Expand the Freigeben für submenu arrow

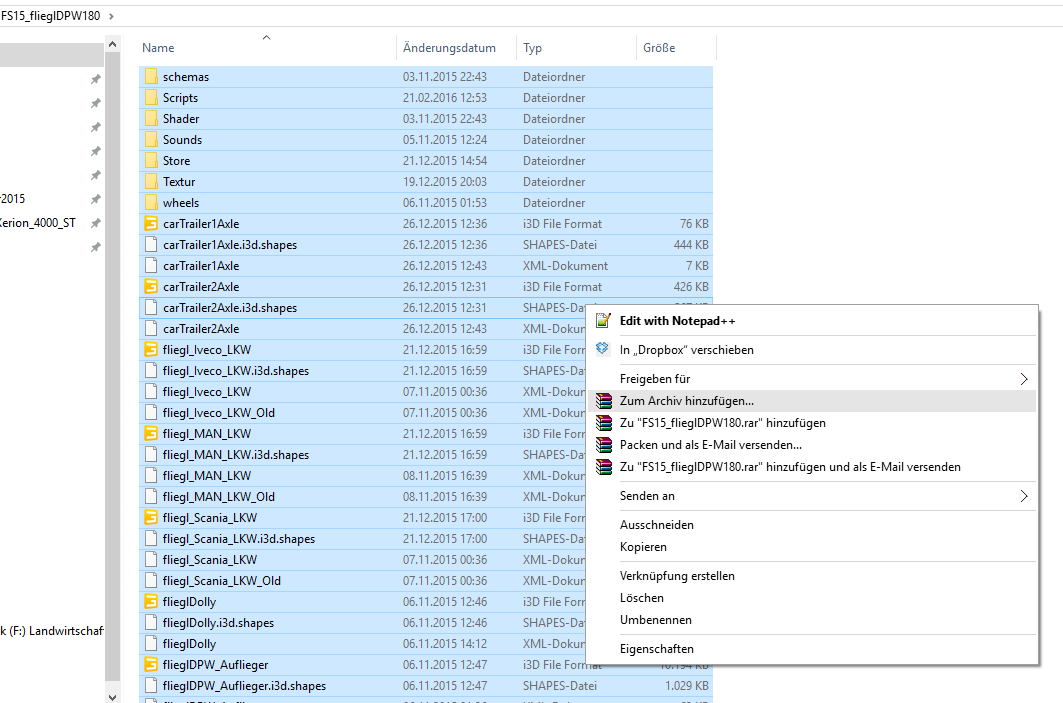1023,379
